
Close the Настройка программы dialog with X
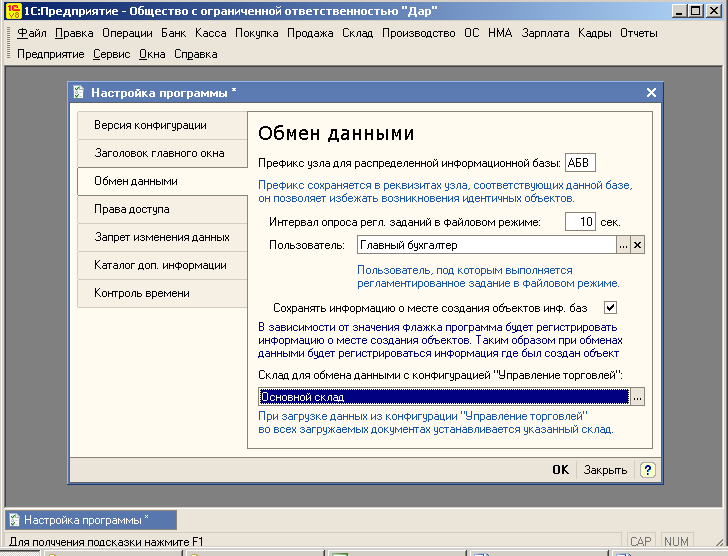651,92
